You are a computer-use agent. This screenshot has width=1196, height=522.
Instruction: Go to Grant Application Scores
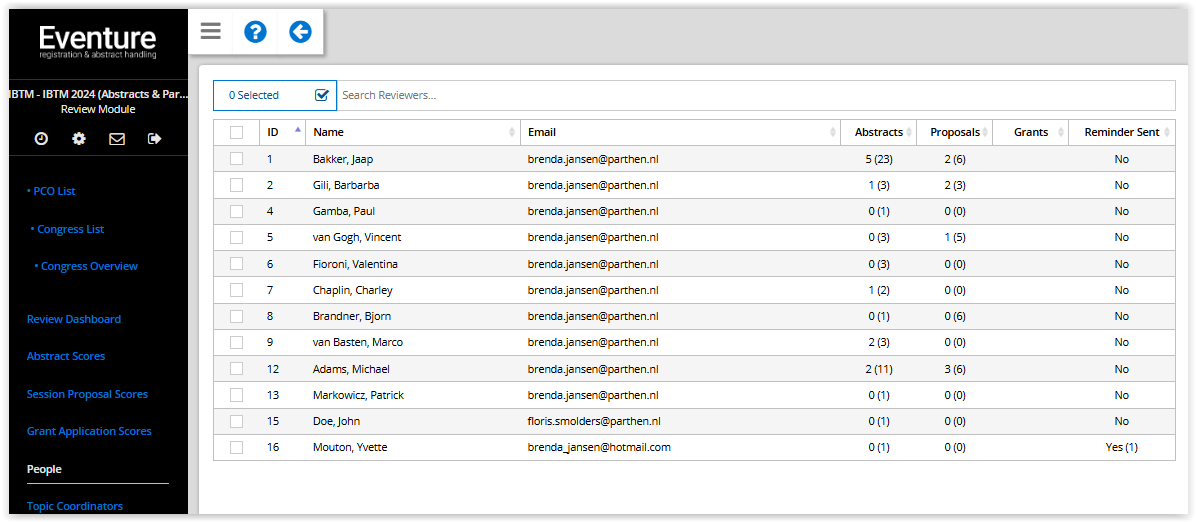click(x=89, y=431)
